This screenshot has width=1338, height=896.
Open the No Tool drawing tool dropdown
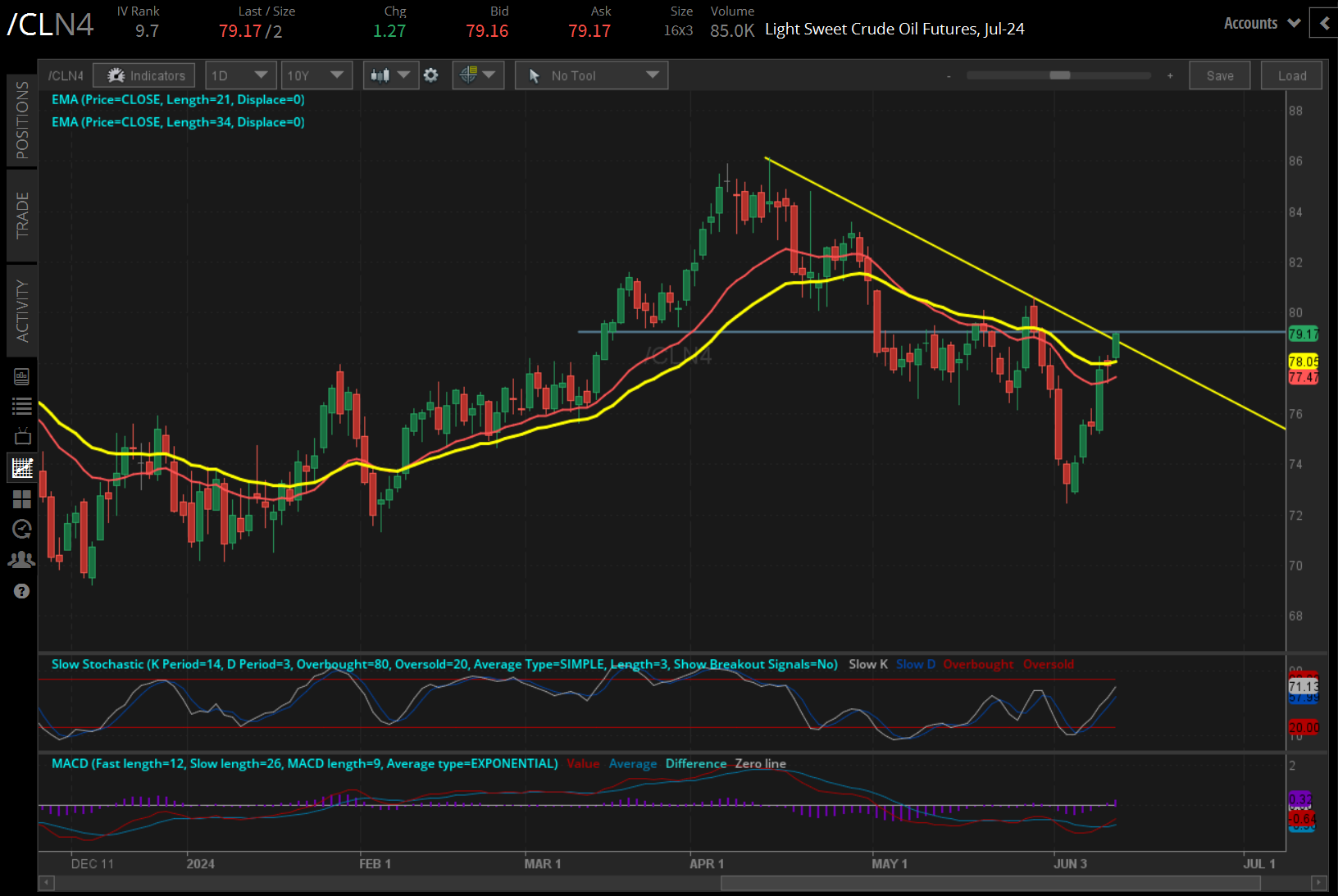(591, 75)
